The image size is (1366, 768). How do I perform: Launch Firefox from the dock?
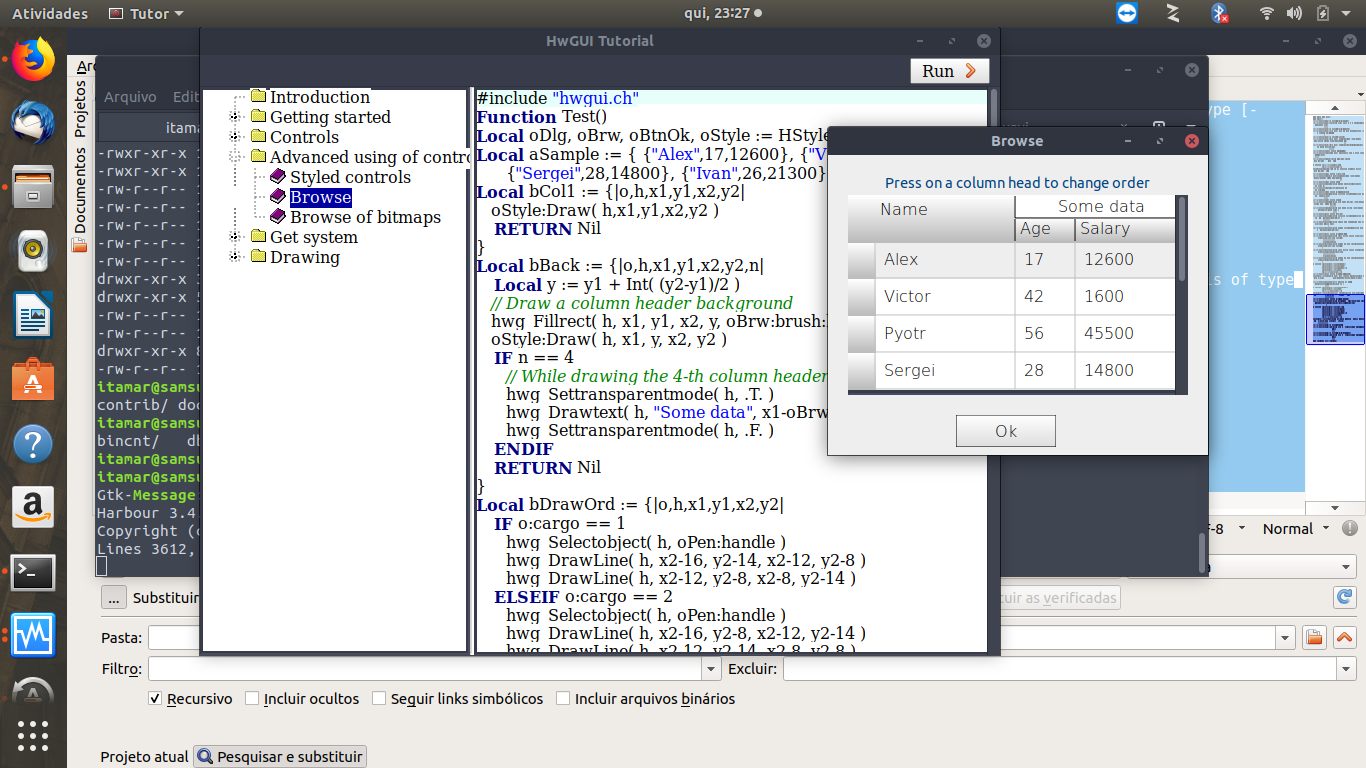(33, 60)
